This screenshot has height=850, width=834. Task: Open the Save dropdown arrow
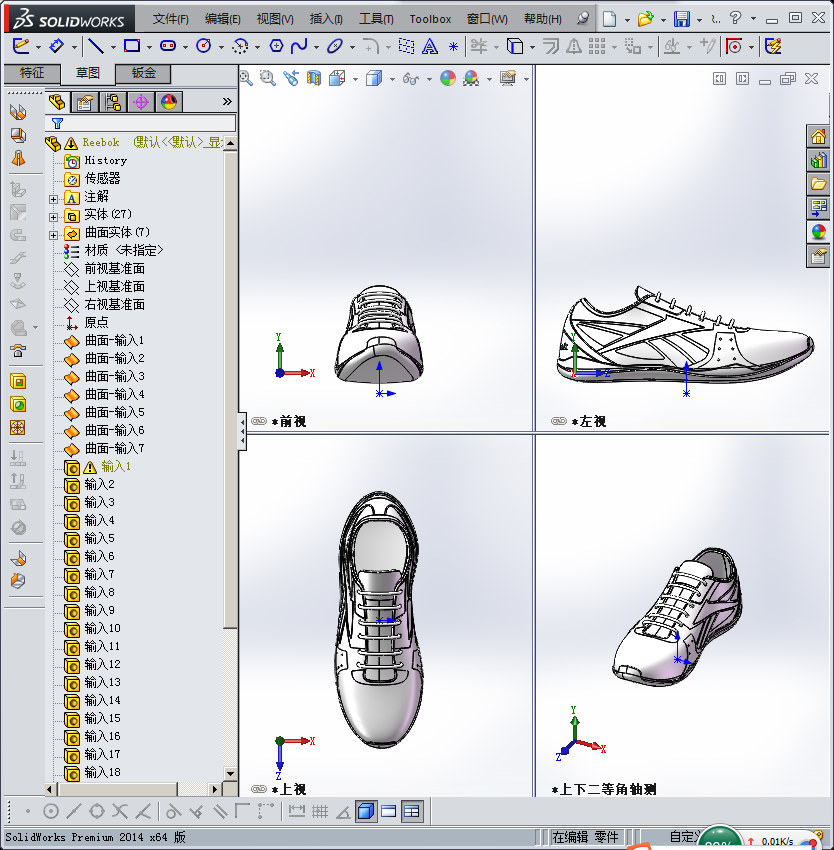pos(699,20)
